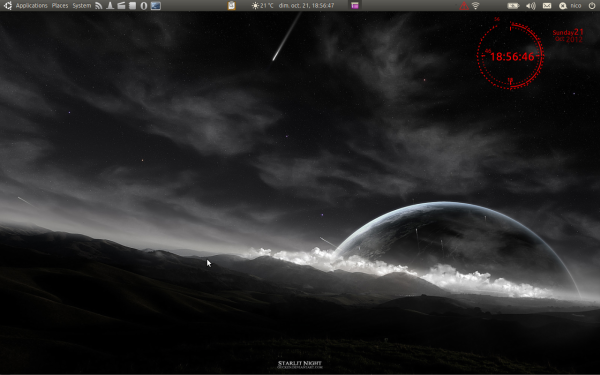This screenshot has height=375, width=600.
Task: Click the Sunday 21 Oct 2012 date widget
Action: (x=568, y=36)
